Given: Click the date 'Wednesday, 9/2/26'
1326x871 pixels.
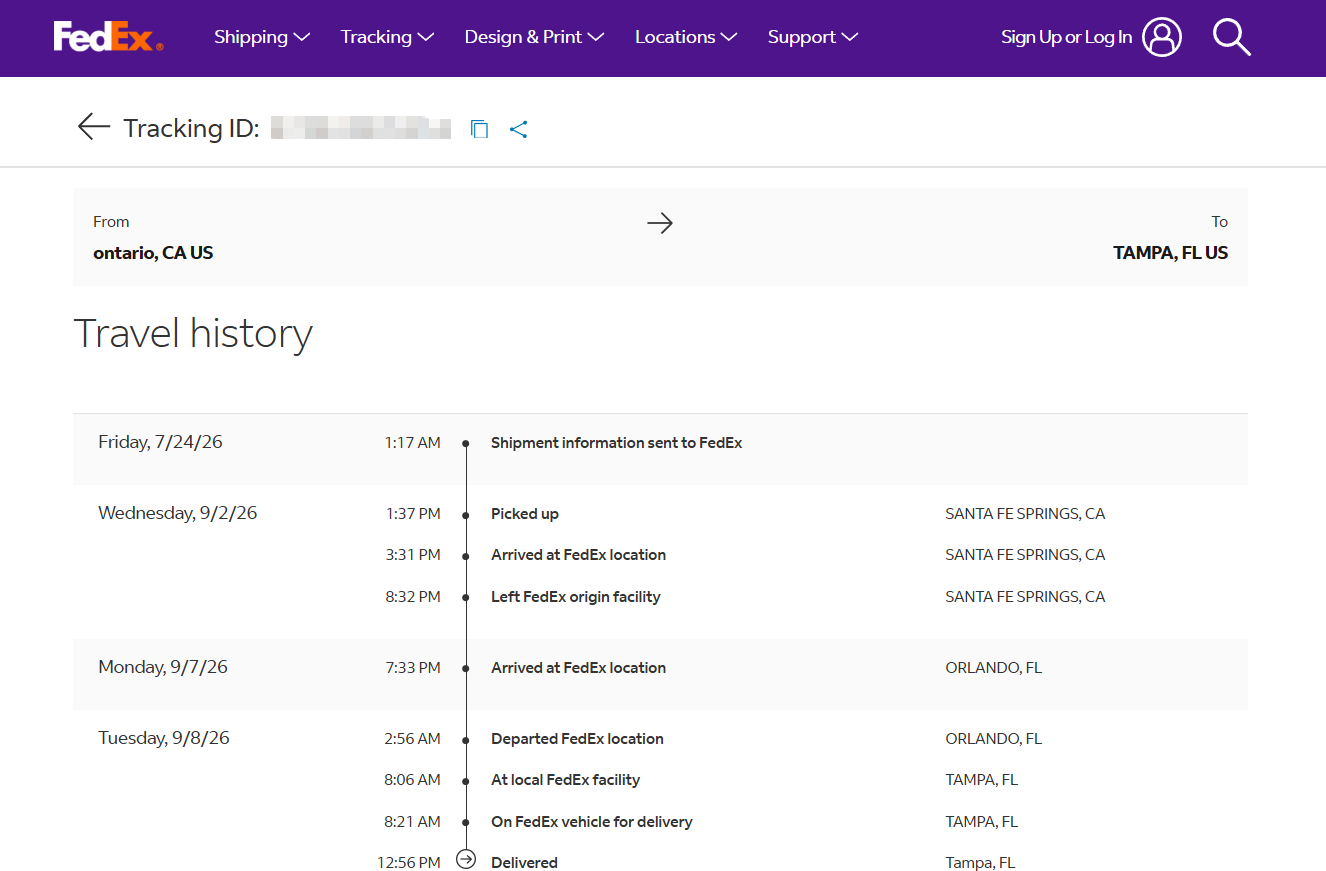Looking at the screenshot, I should (x=177, y=513).
